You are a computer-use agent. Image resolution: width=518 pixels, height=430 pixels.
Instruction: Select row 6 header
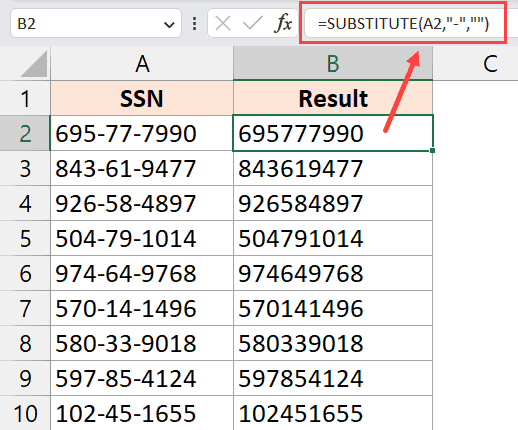click(25, 273)
